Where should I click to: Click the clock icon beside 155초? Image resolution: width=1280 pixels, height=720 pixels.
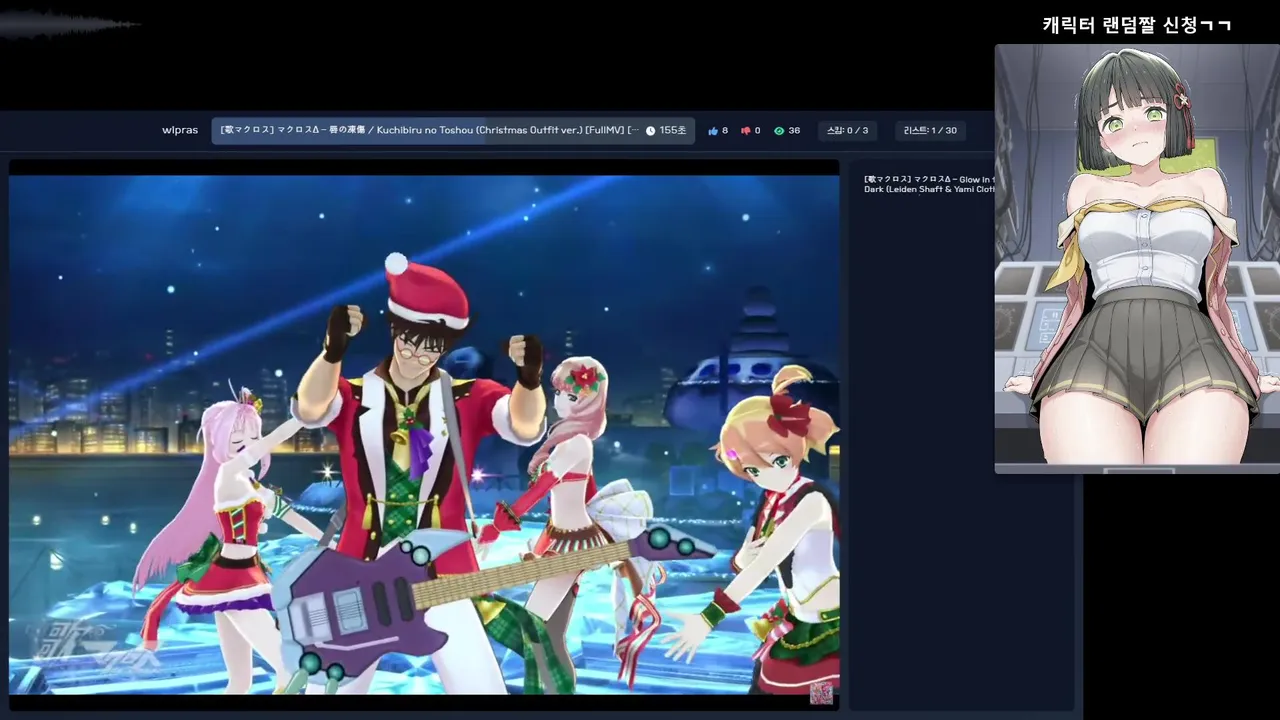pos(650,131)
